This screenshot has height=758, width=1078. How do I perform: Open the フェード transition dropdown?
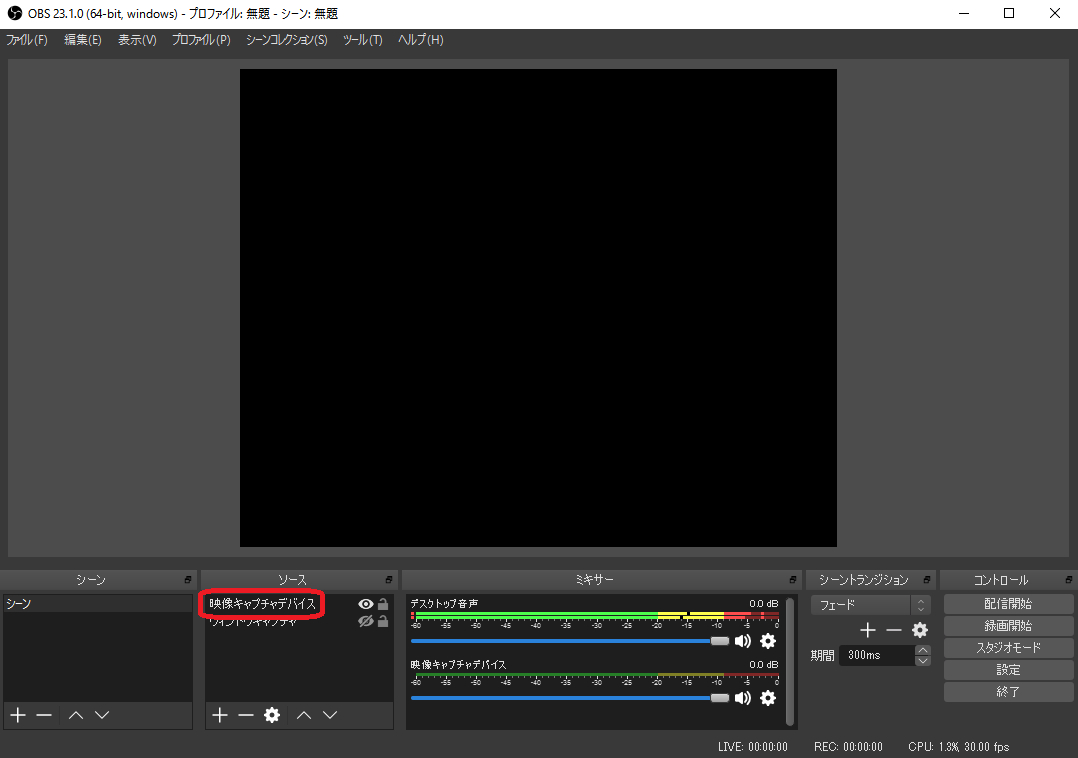coord(870,605)
